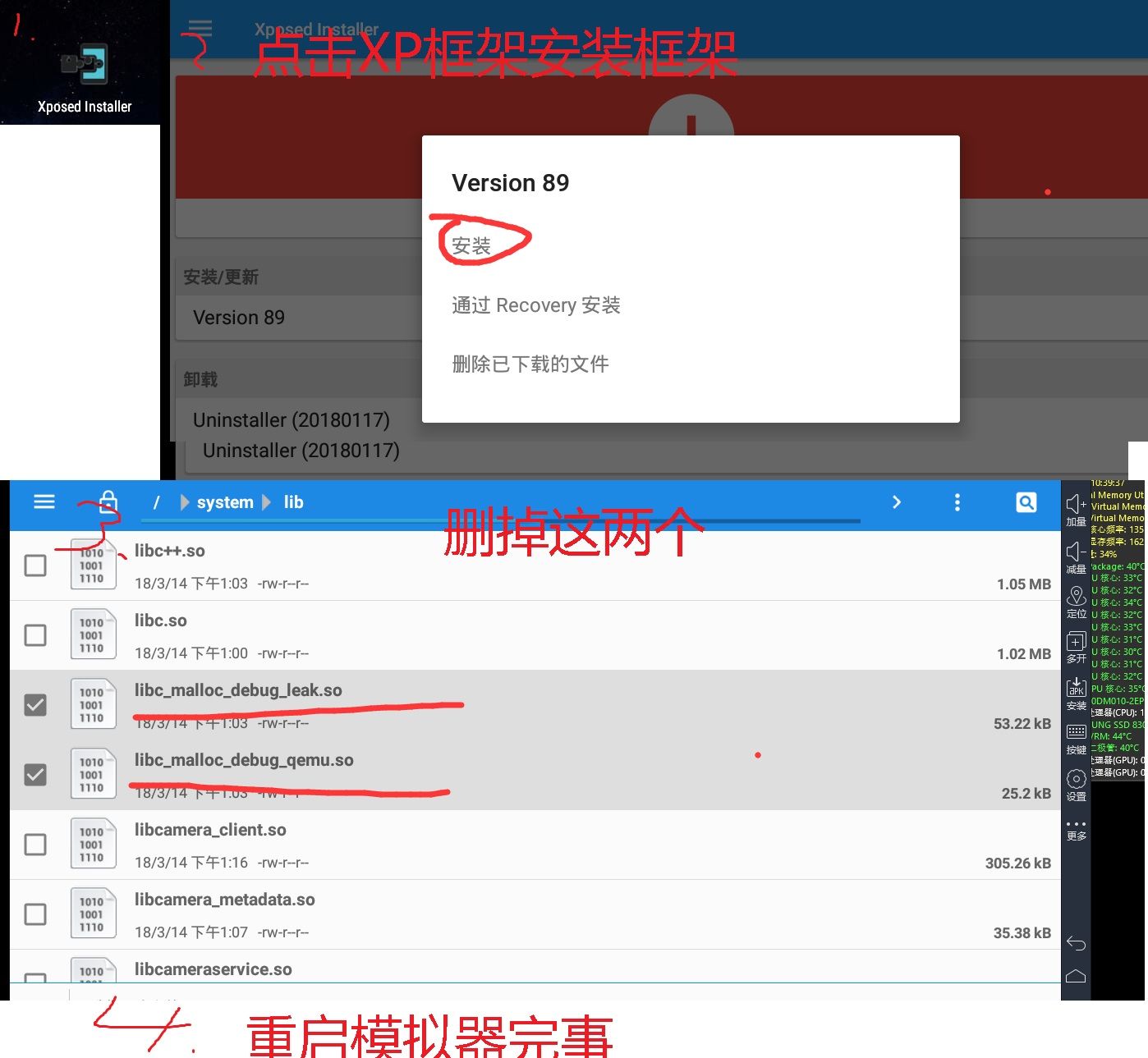The image size is (1148, 1058).
Task: Choose 删除已下载的文件 option
Action: point(530,364)
